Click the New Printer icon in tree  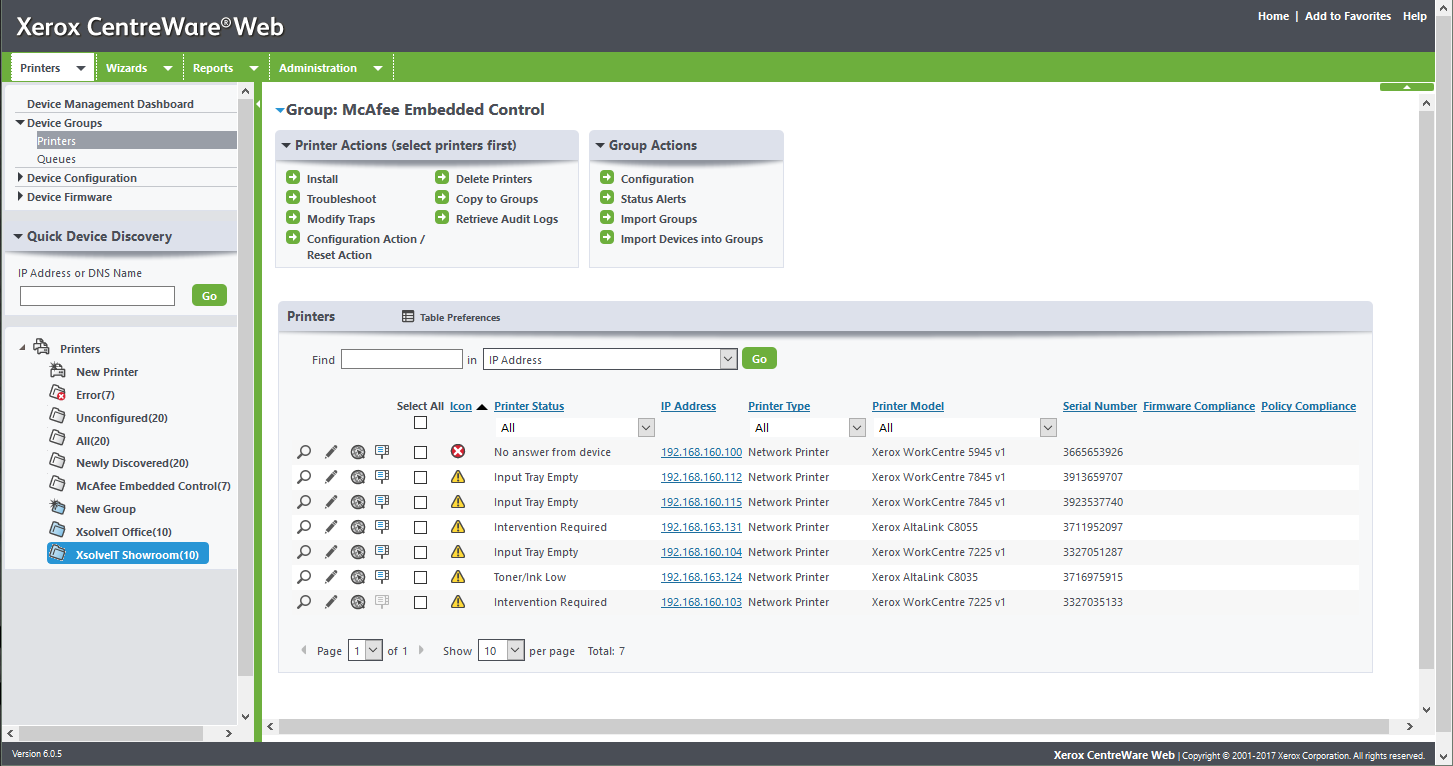pyautogui.click(x=58, y=371)
